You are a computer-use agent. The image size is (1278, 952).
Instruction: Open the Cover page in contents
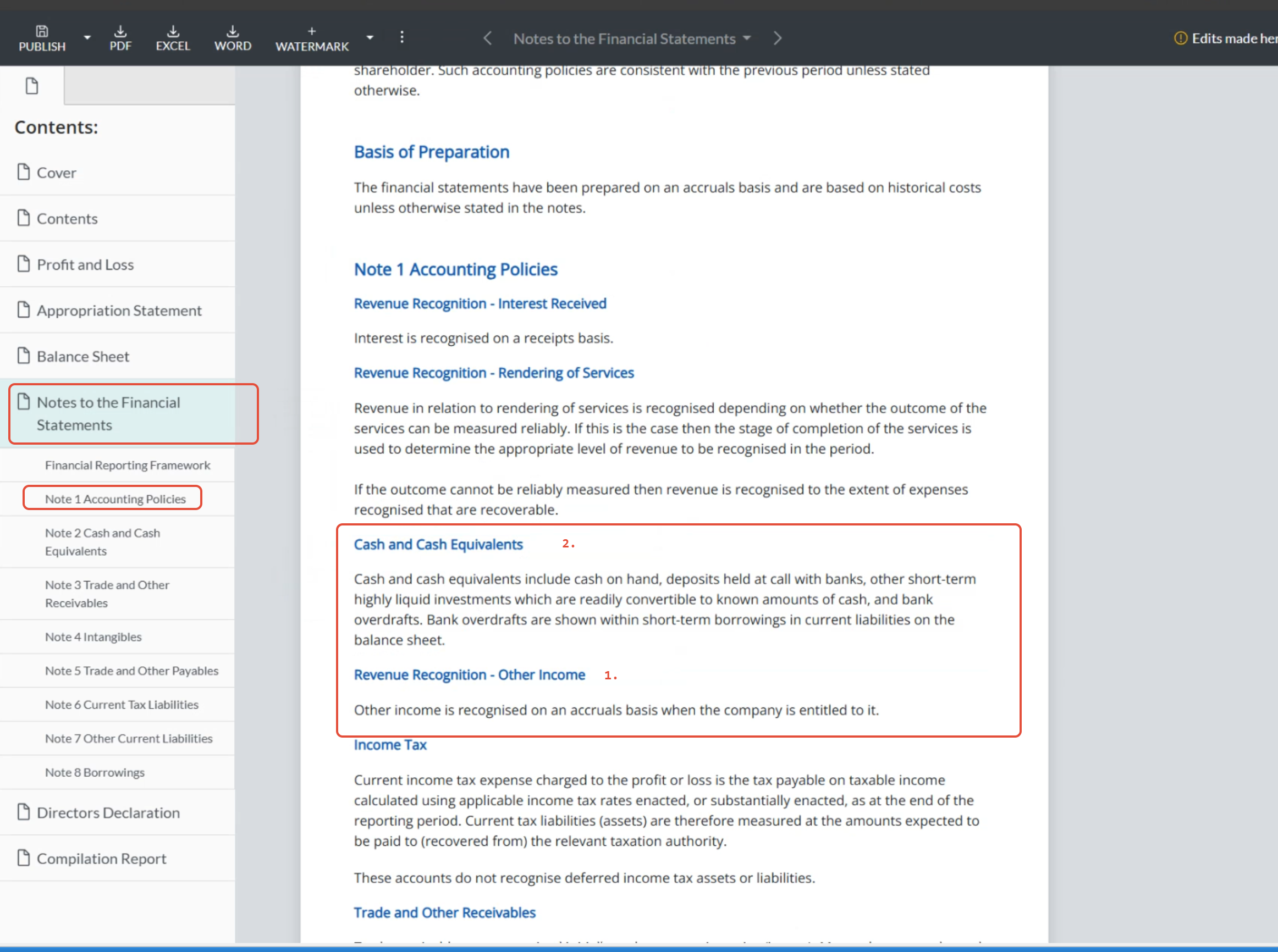[56, 172]
